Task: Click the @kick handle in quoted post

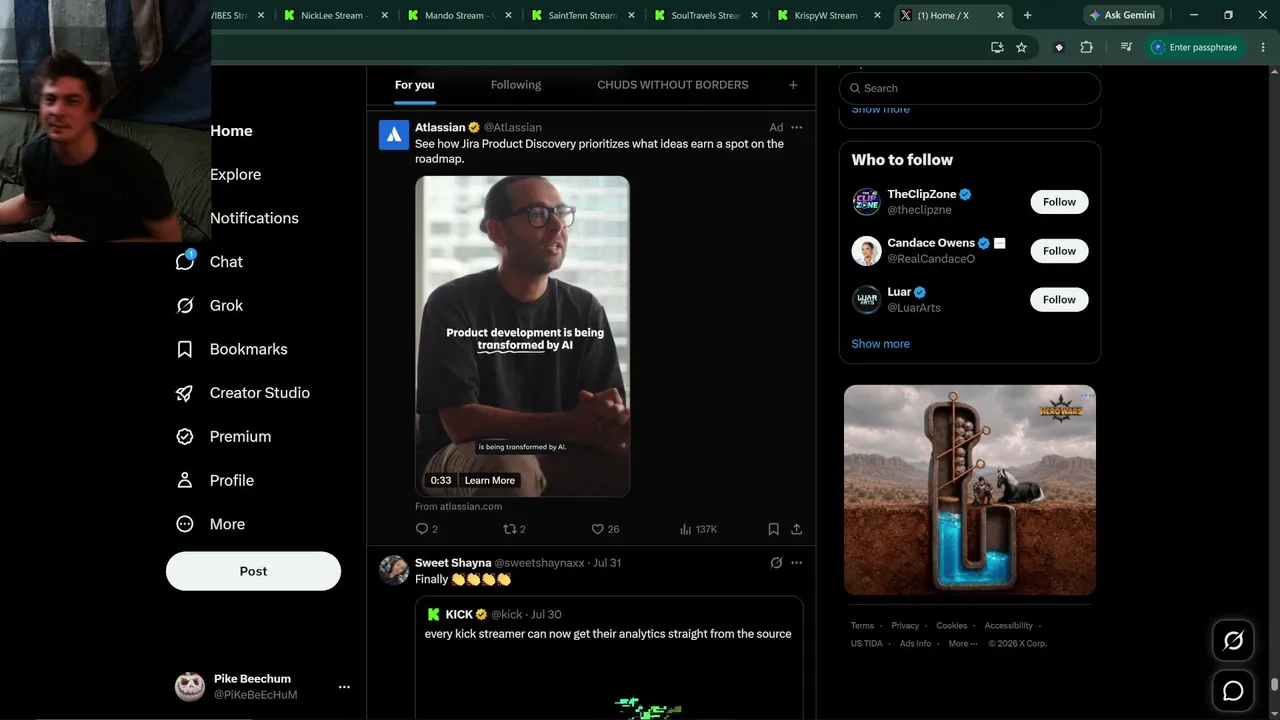Action: (x=507, y=614)
